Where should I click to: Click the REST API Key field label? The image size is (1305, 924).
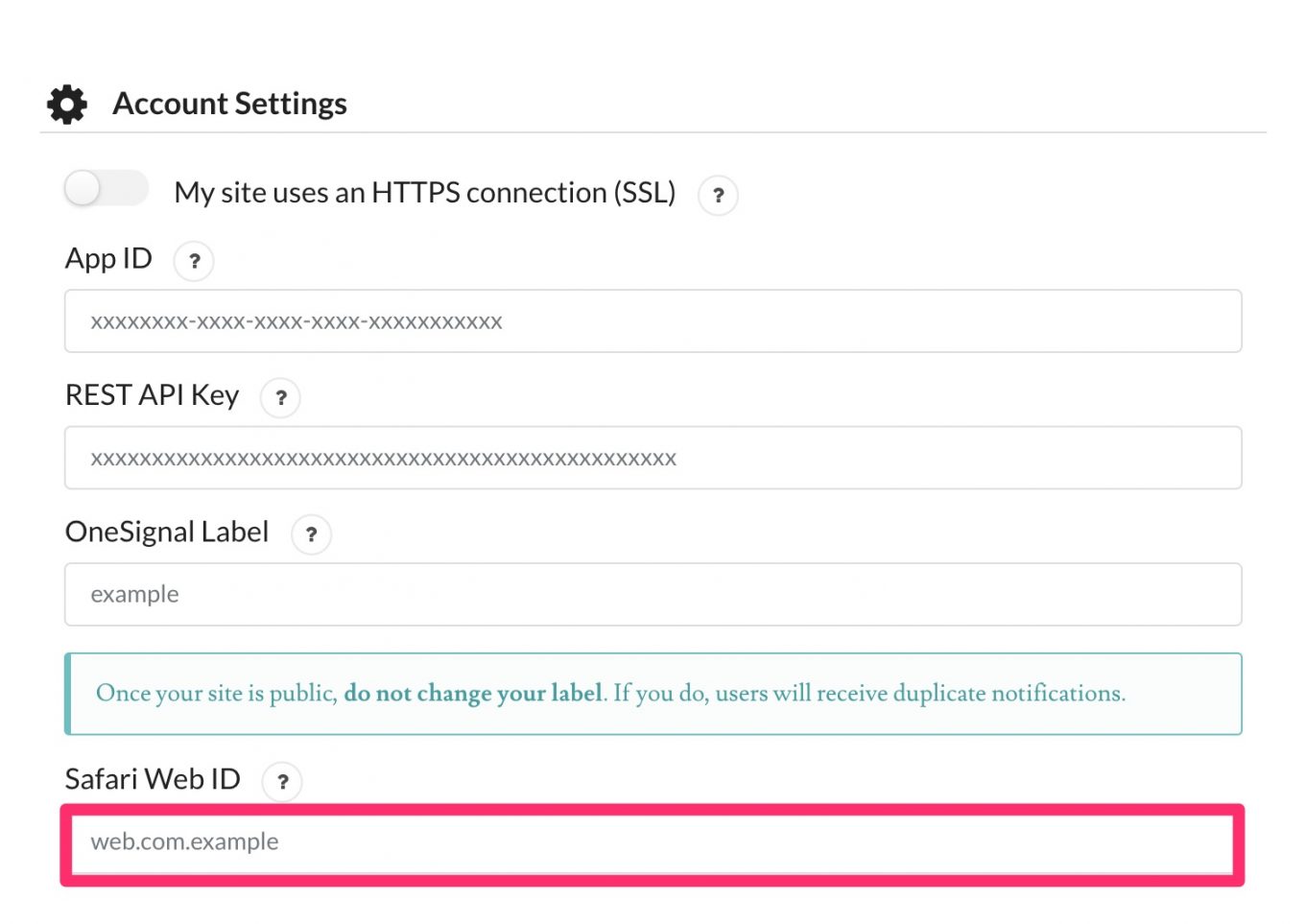[152, 395]
